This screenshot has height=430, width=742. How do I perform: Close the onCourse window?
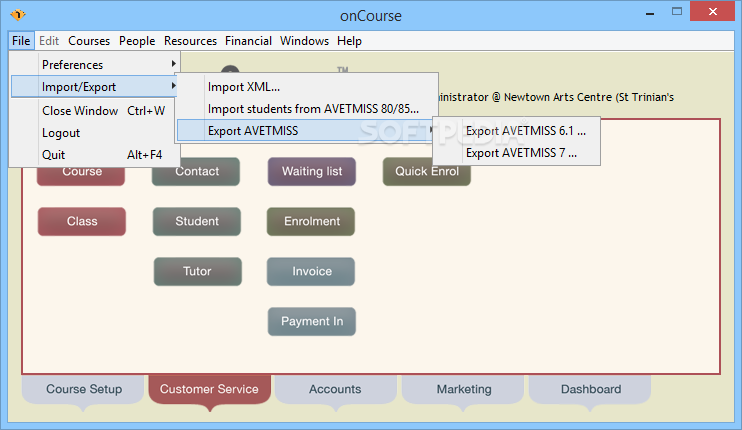coord(713,12)
